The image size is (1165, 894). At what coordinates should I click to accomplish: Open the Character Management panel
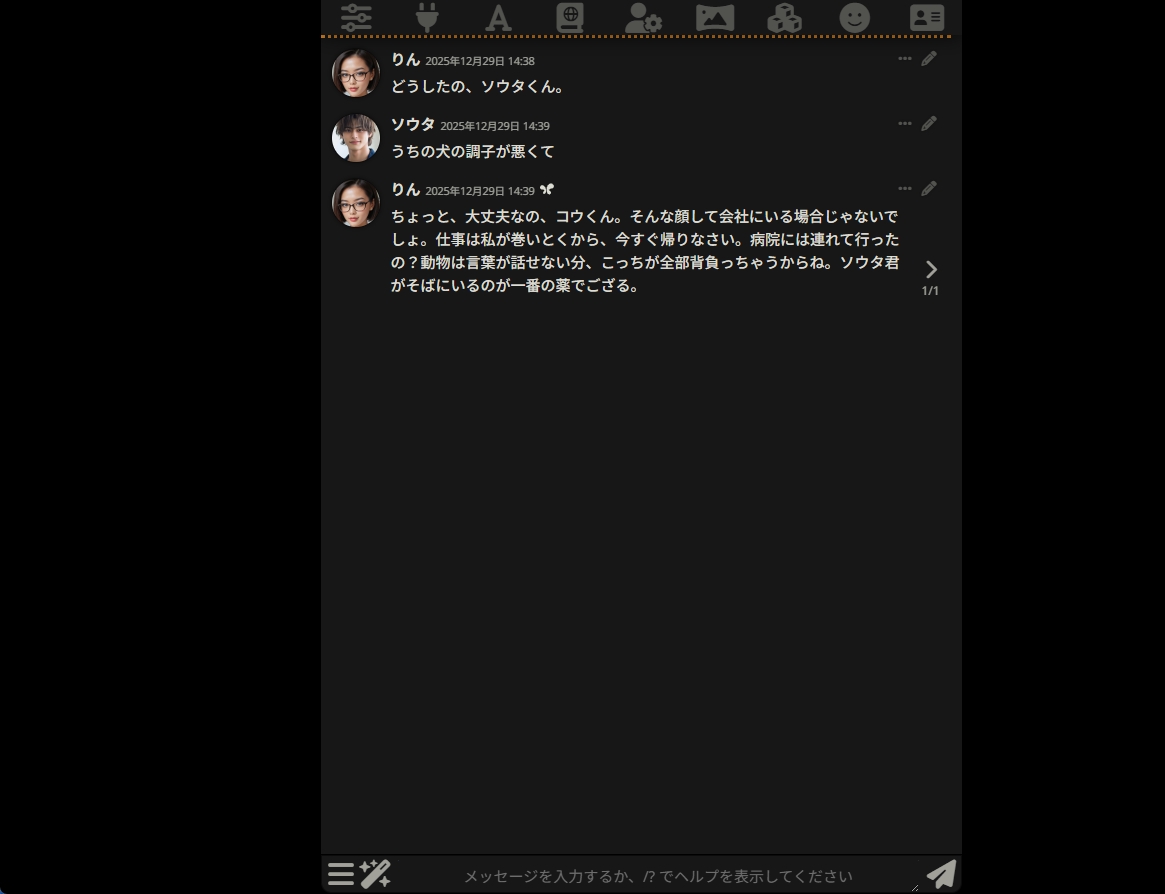[926, 17]
